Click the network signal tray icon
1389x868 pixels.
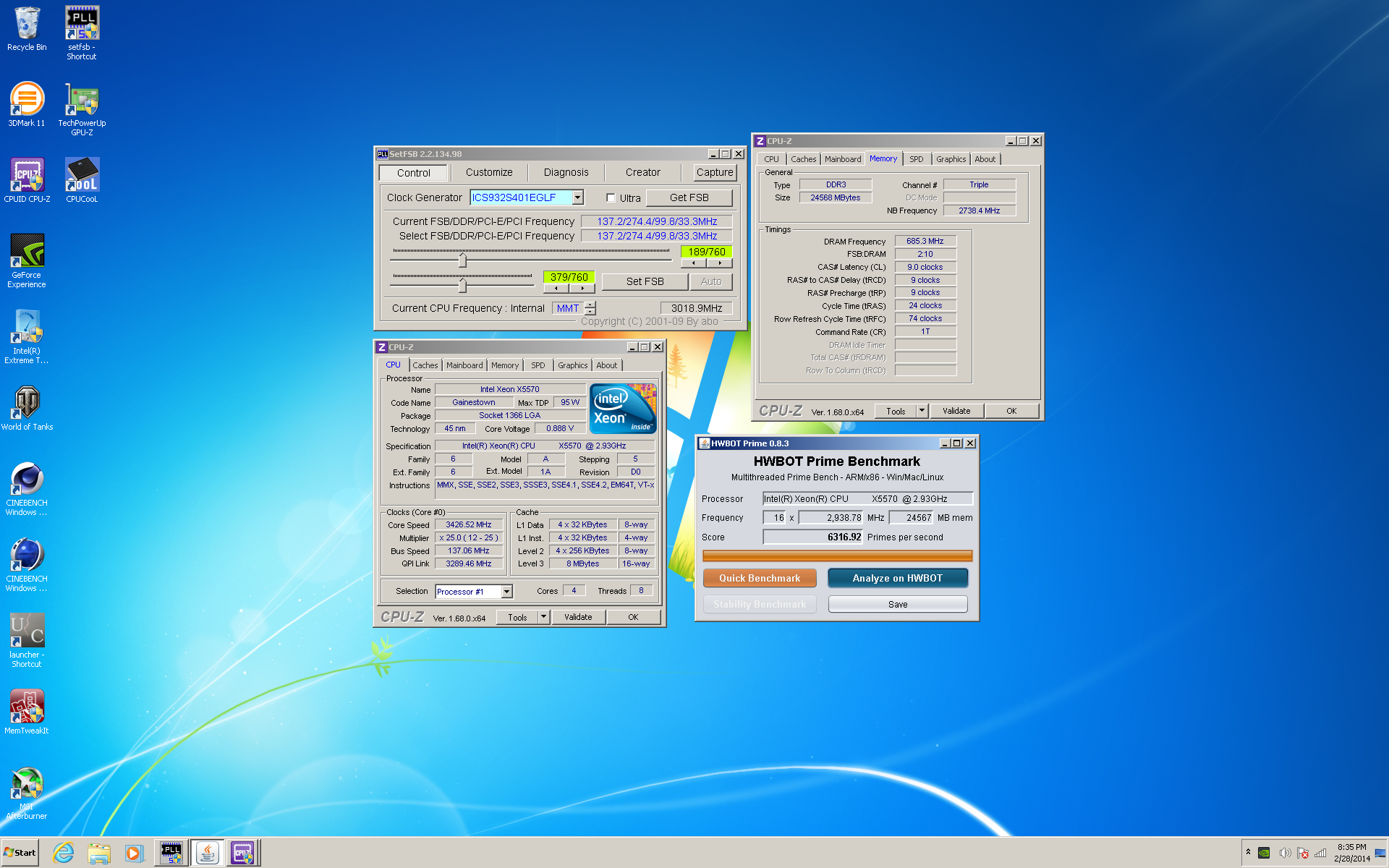(1320, 853)
